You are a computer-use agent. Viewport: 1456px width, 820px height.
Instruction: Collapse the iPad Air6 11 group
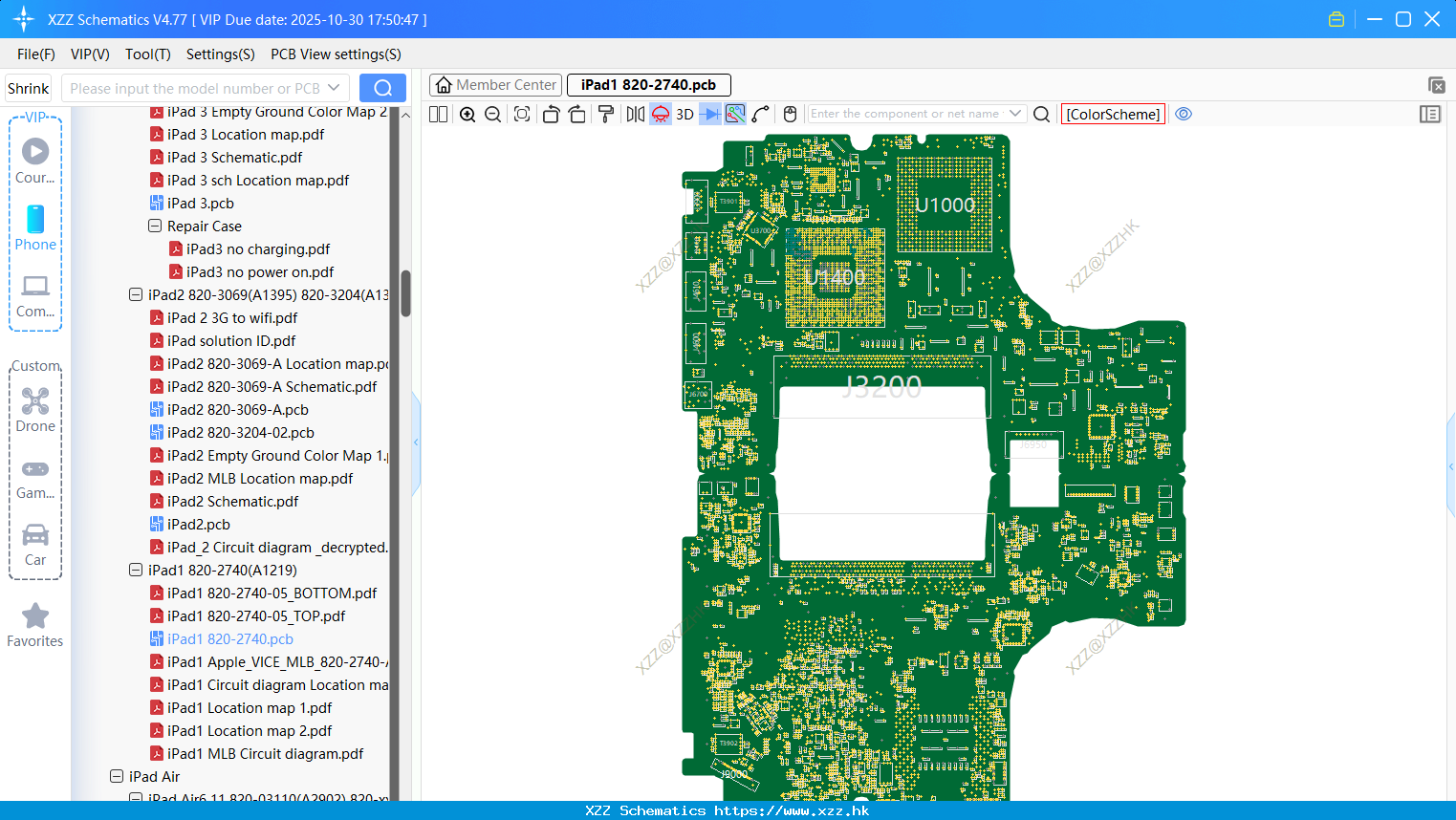(x=136, y=798)
